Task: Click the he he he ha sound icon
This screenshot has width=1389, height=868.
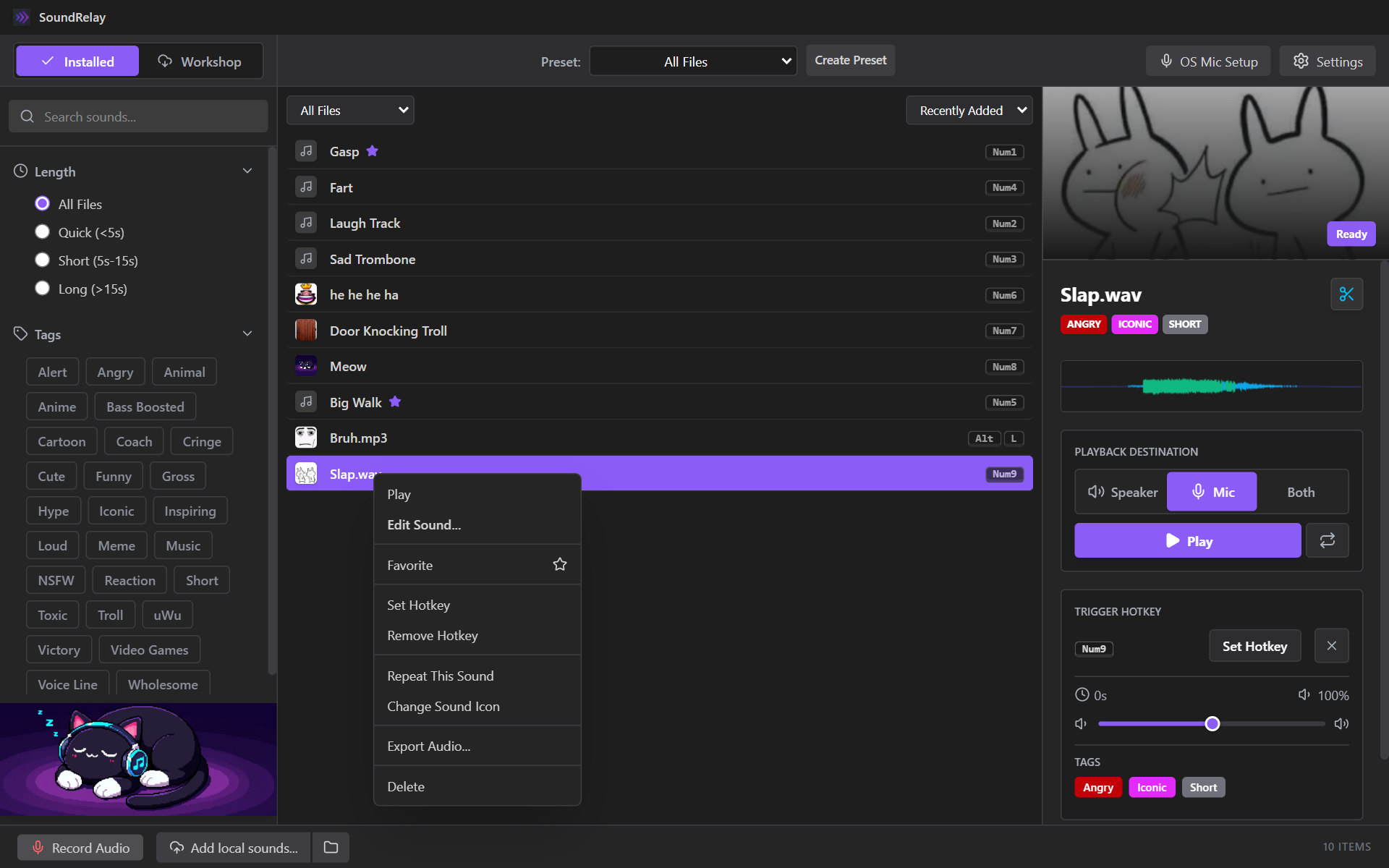Action: (x=306, y=294)
